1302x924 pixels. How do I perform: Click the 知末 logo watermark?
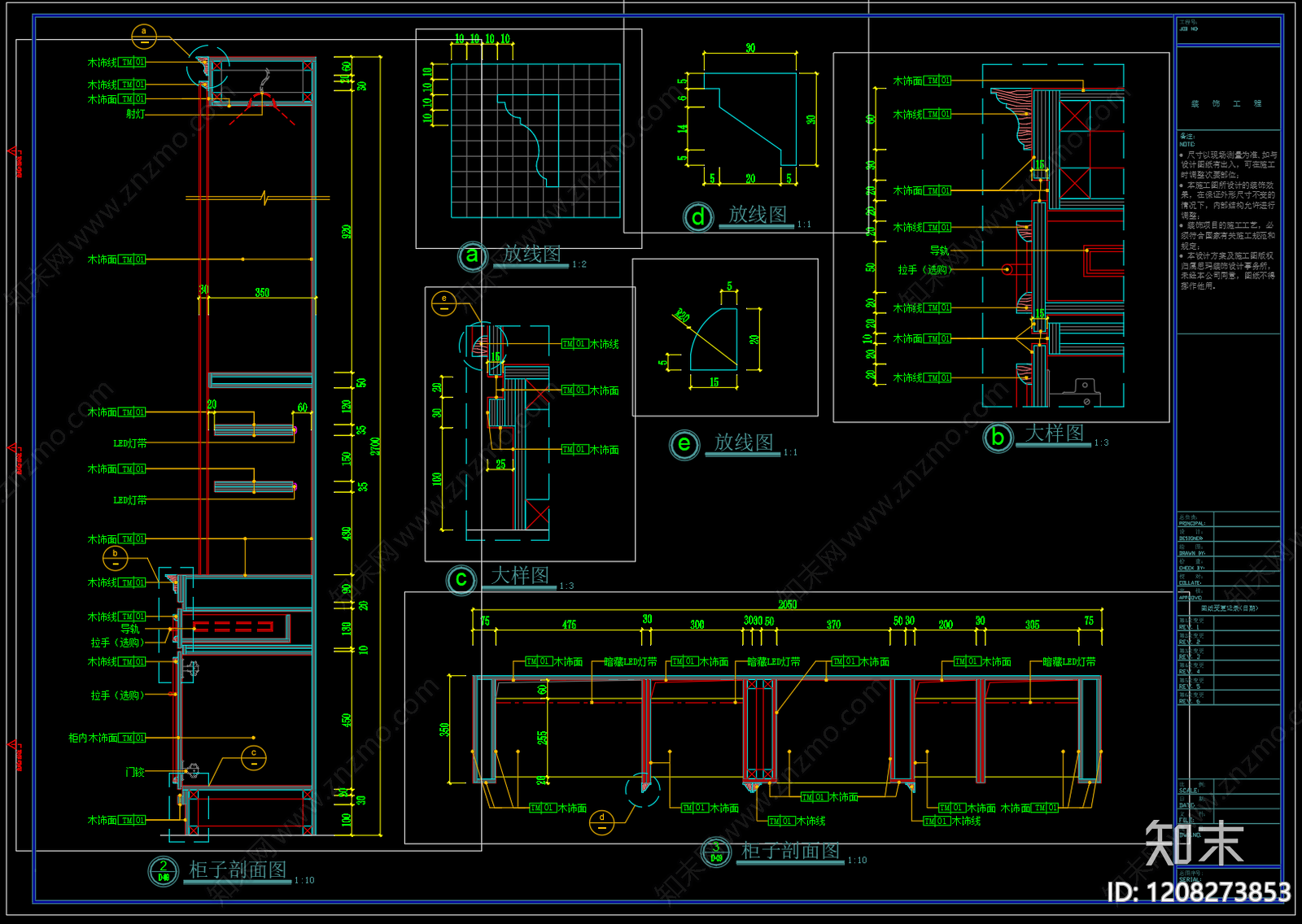[1194, 843]
